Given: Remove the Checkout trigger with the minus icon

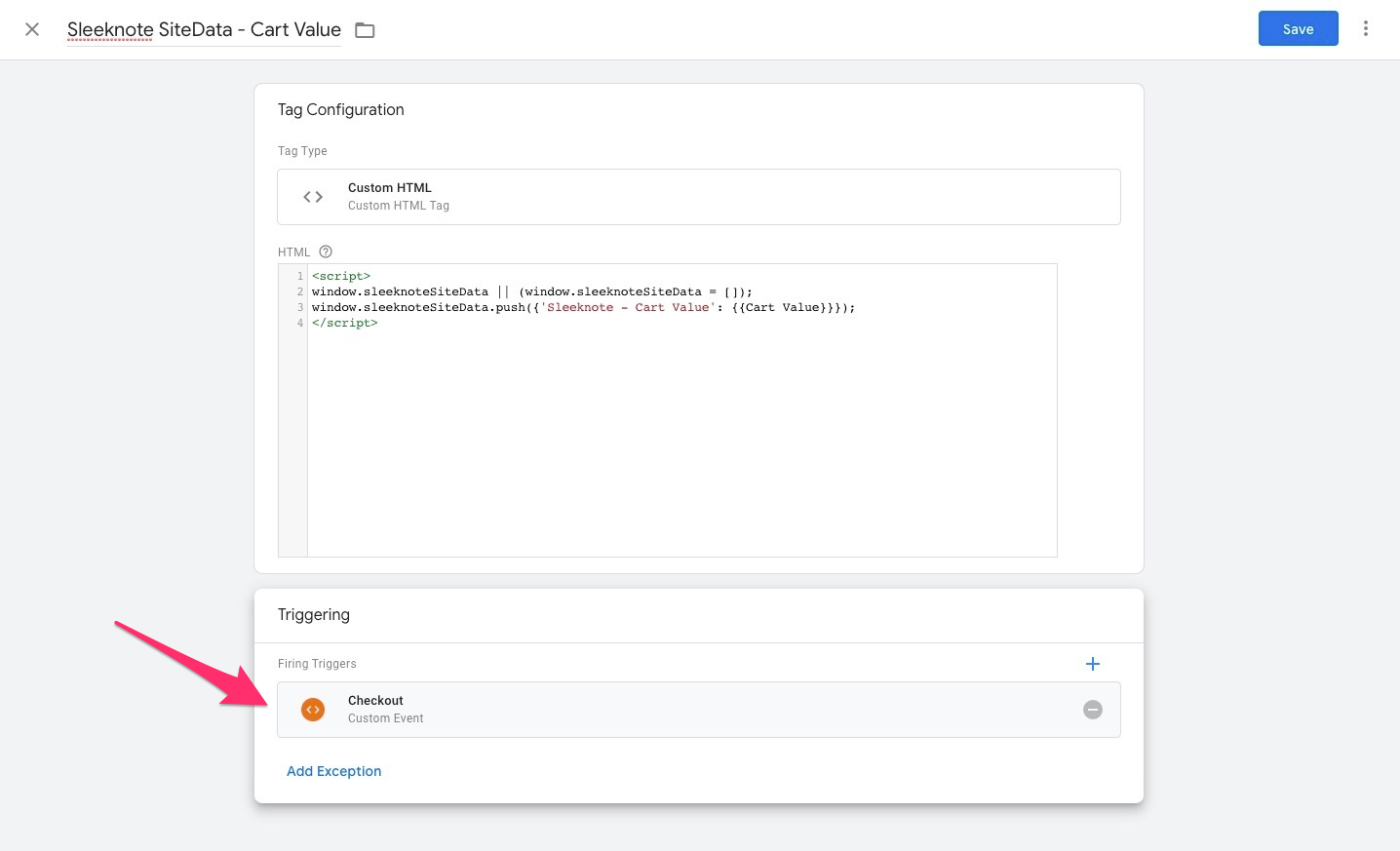Looking at the screenshot, I should [1093, 710].
